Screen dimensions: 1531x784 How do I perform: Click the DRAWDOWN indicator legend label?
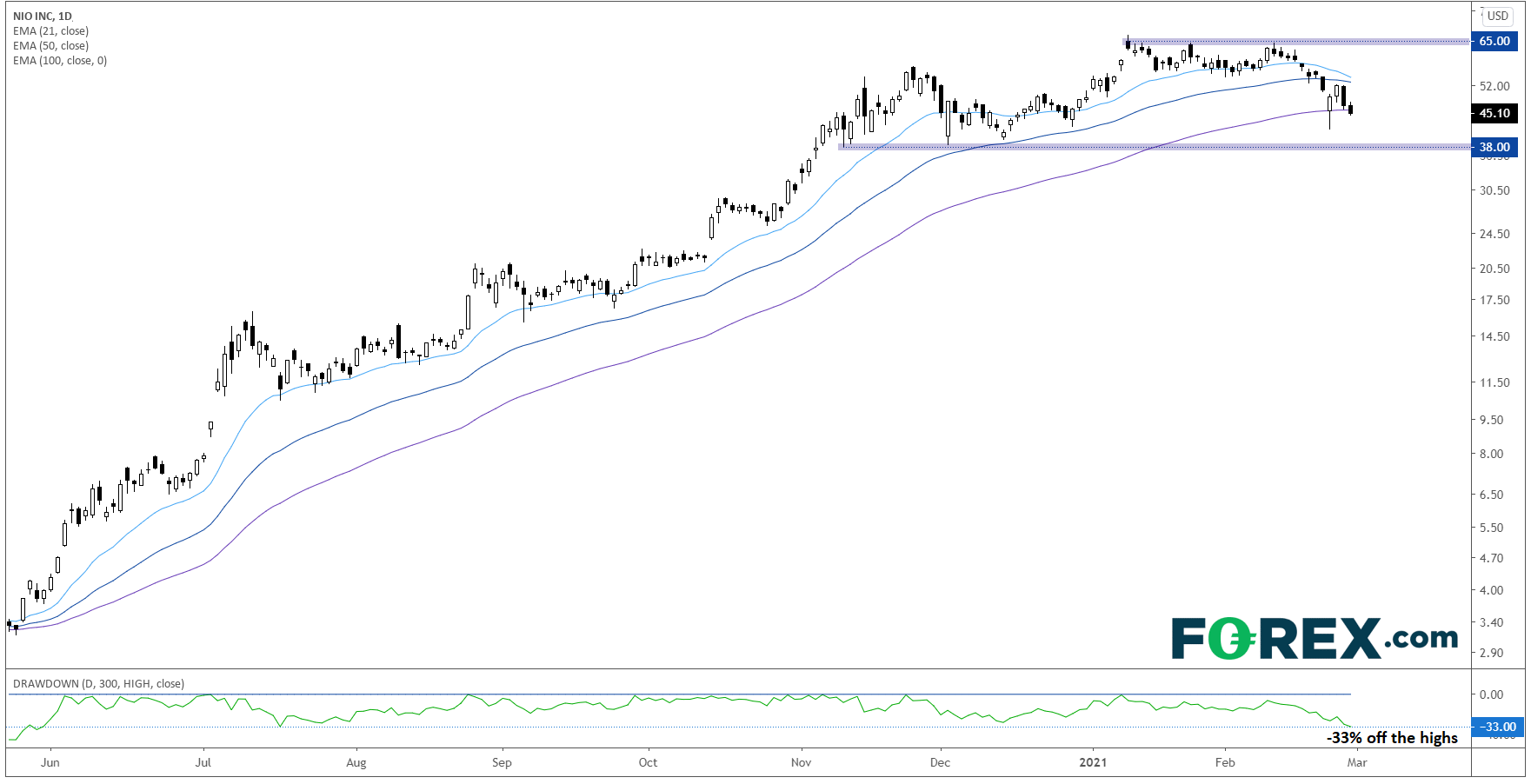click(98, 683)
